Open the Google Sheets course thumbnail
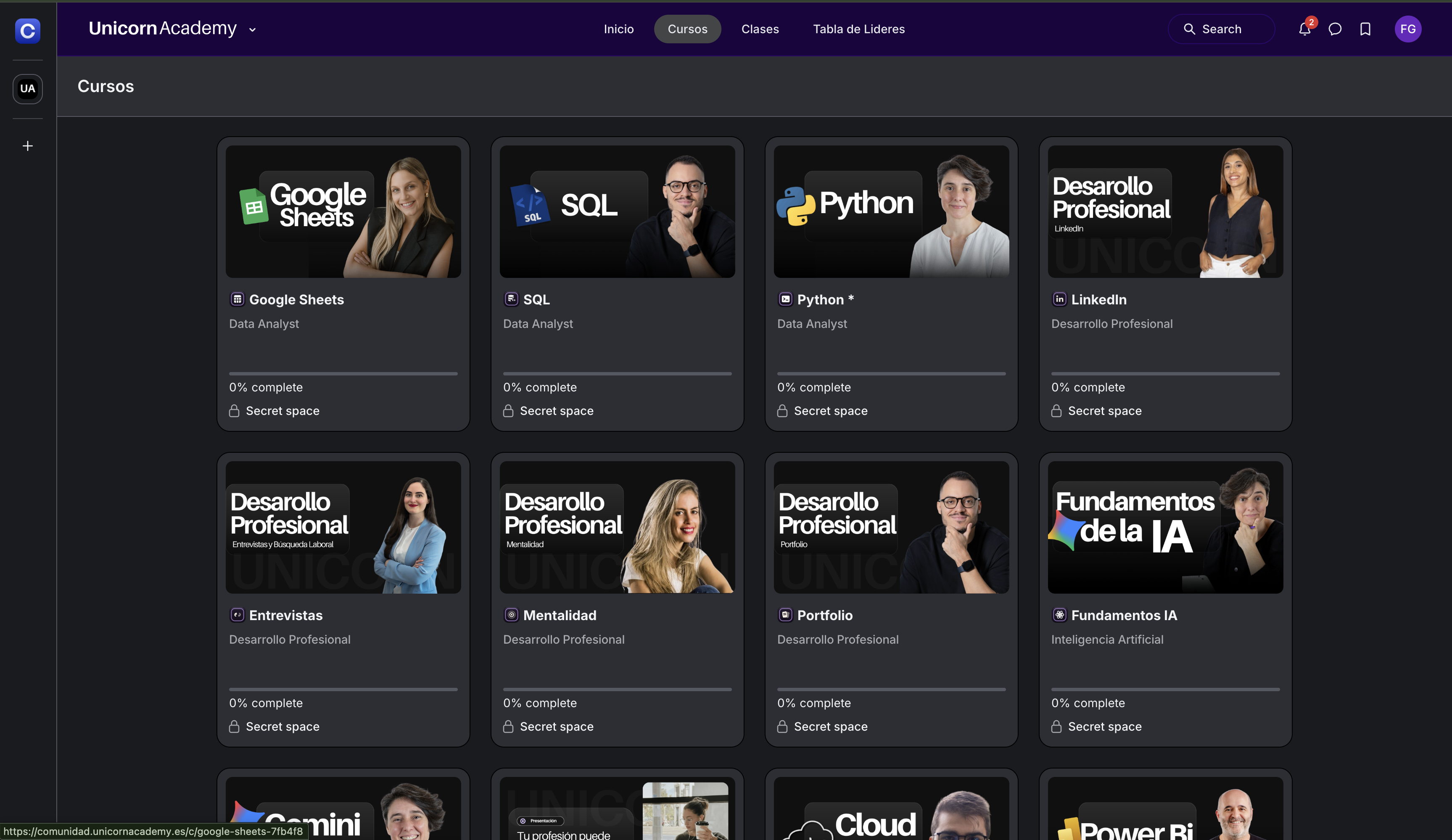 pos(343,211)
